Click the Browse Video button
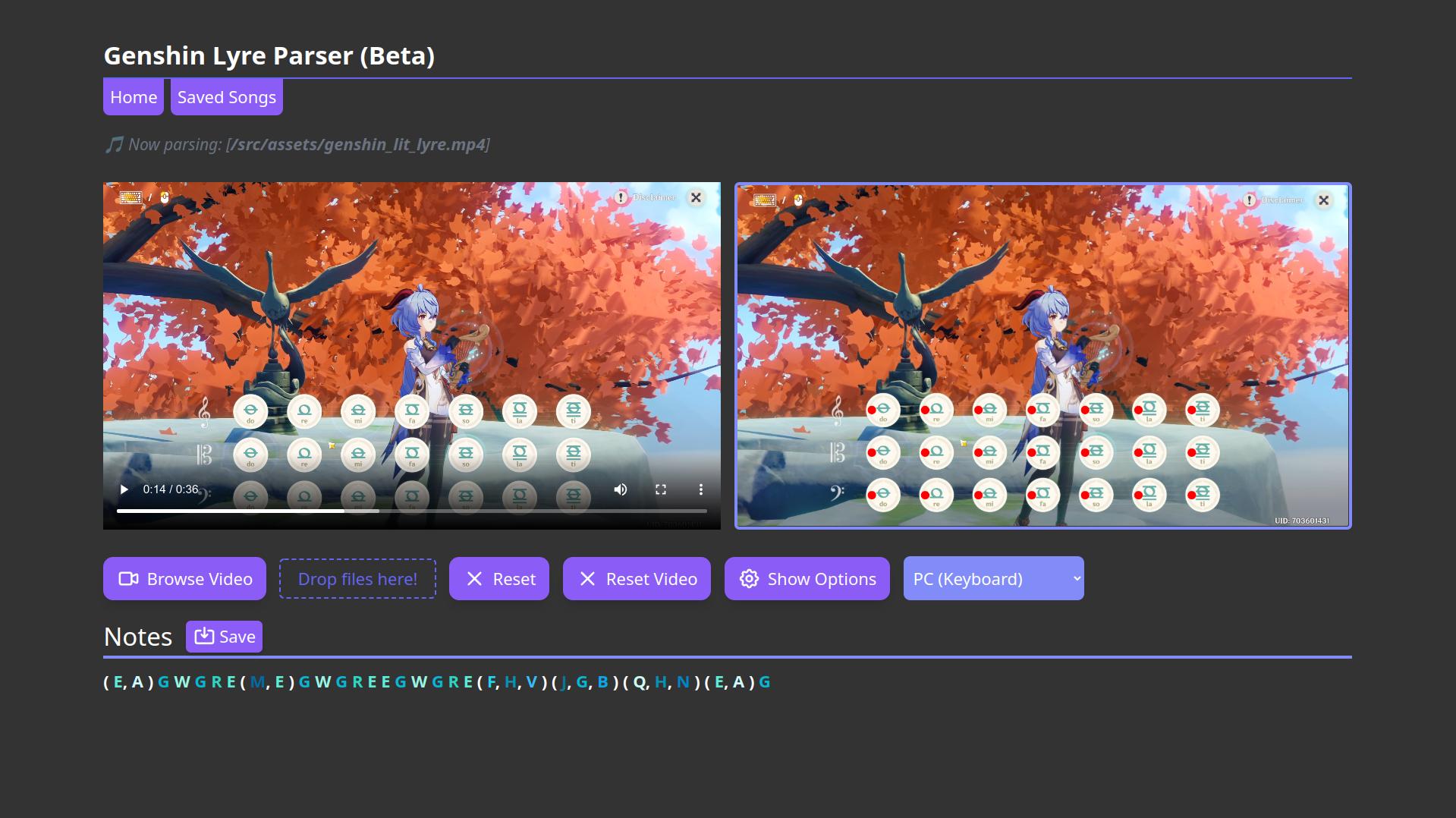 (x=184, y=579)
